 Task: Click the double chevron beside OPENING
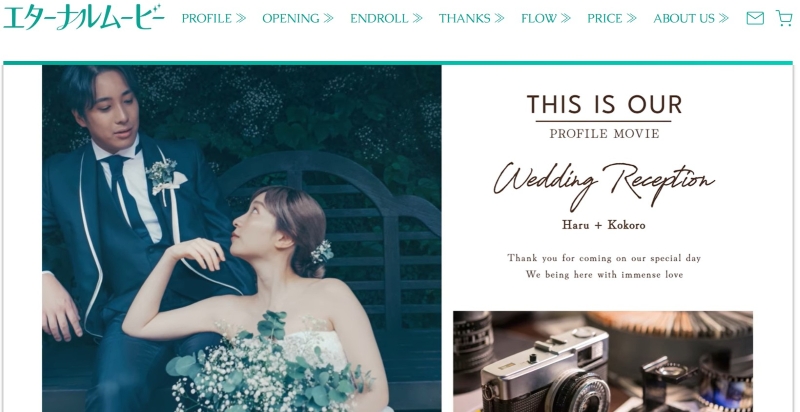tap(329, 18)
